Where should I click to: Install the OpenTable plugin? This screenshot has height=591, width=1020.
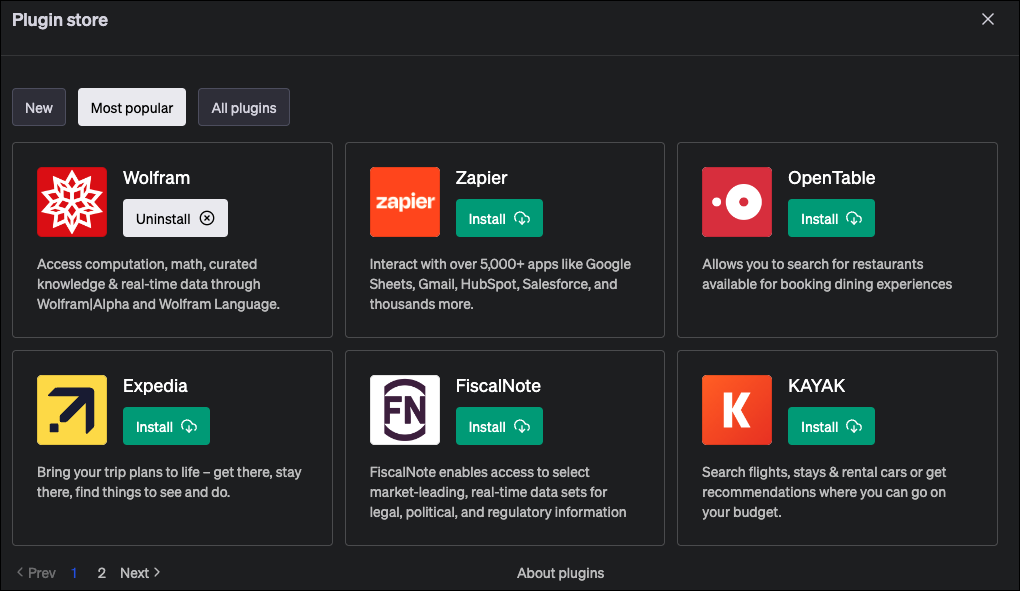click(831, 218)
